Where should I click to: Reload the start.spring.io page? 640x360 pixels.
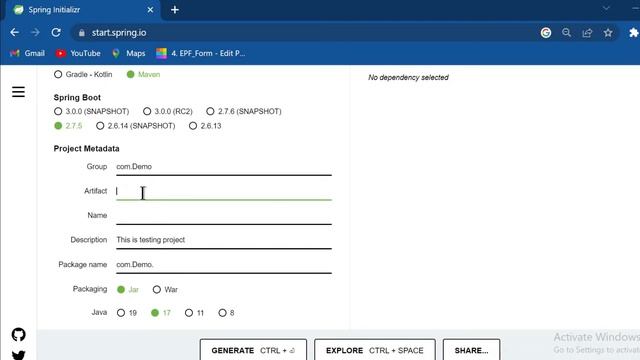56,33
